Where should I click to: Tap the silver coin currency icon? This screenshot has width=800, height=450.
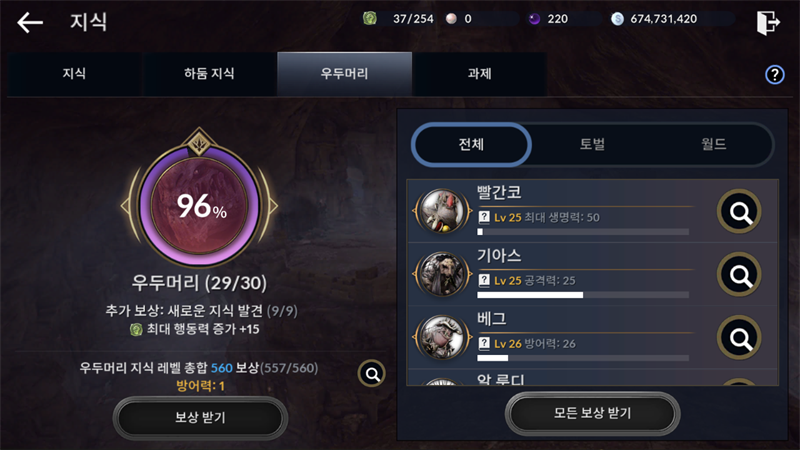coord(617,19)
